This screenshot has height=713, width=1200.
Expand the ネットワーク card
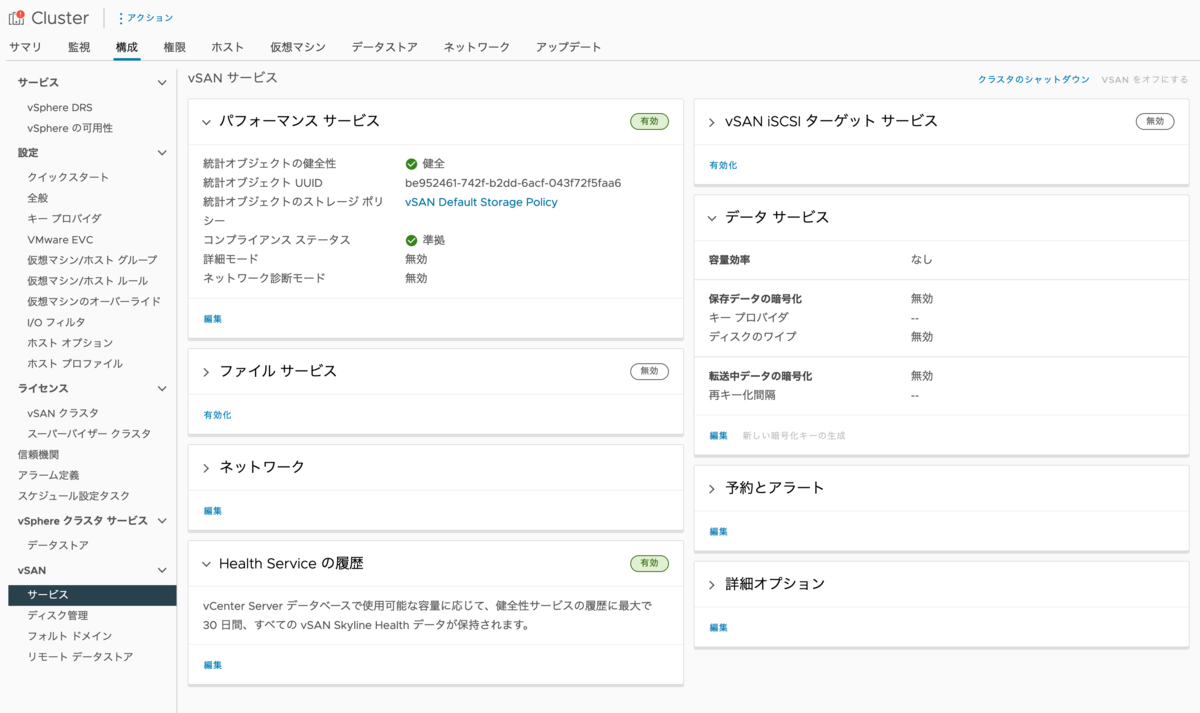207,468
